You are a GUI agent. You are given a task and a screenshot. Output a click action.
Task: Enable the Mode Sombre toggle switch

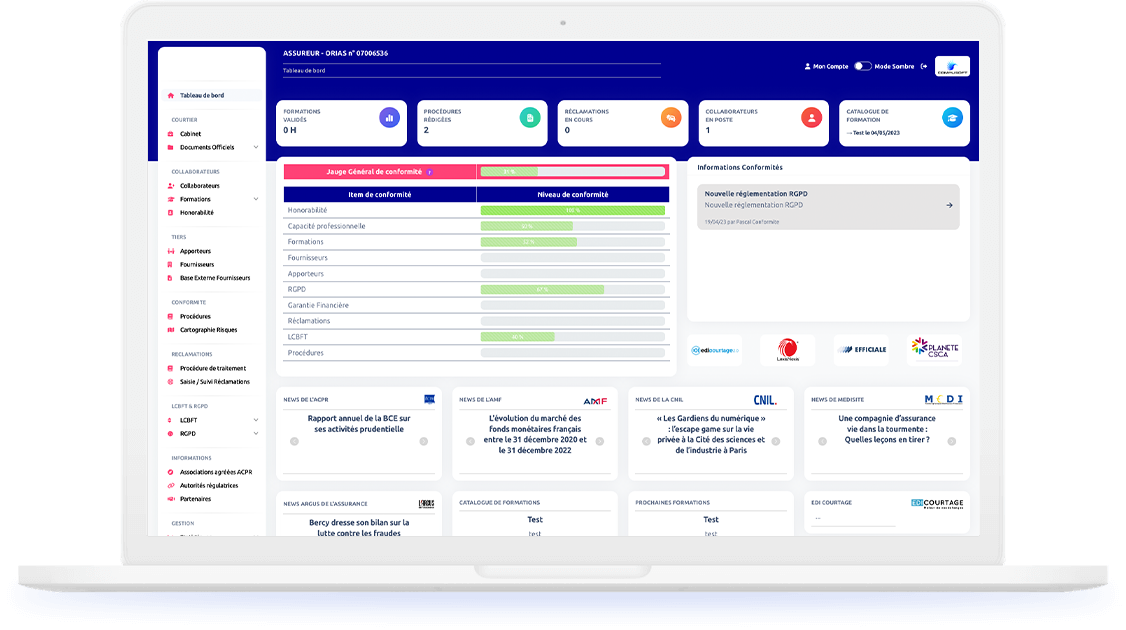click(862, 67)
